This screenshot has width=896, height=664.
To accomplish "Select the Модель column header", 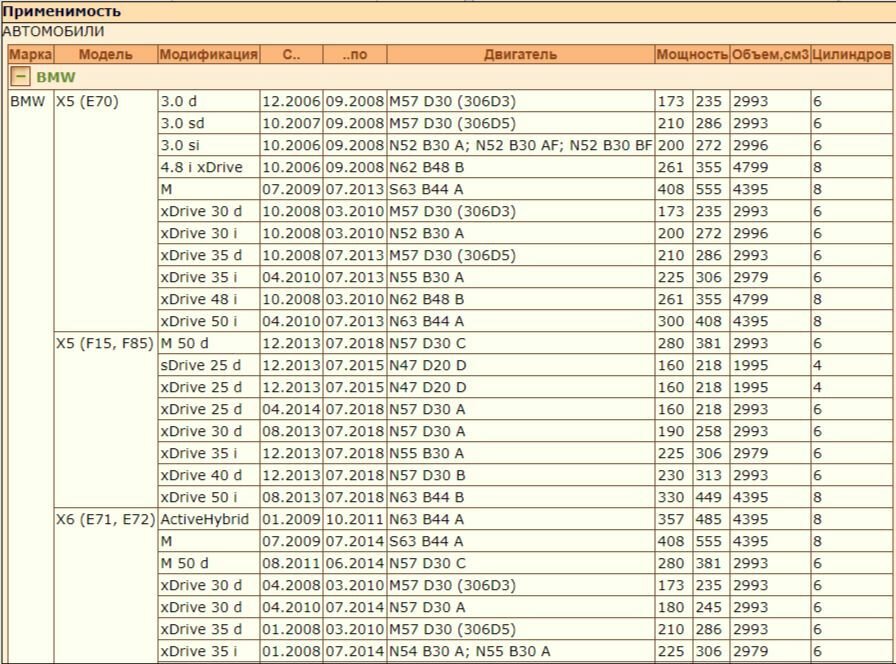I will click(x=105, y=55).
